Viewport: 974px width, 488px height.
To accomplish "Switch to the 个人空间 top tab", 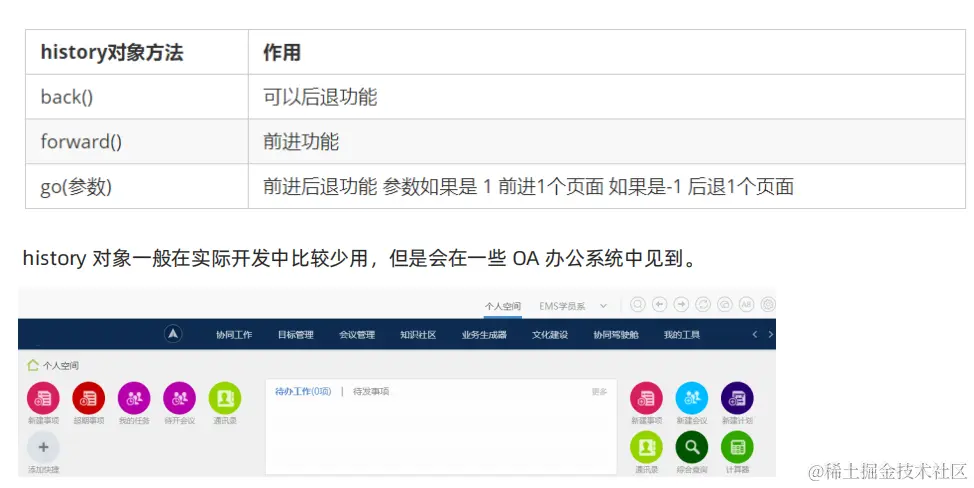I will [503, 306].
